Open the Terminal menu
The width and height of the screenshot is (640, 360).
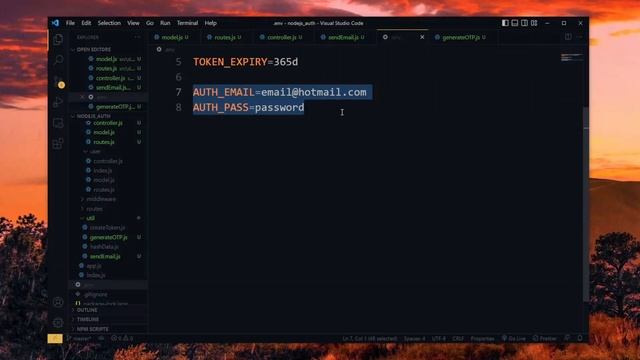click(x=187, y=23)
